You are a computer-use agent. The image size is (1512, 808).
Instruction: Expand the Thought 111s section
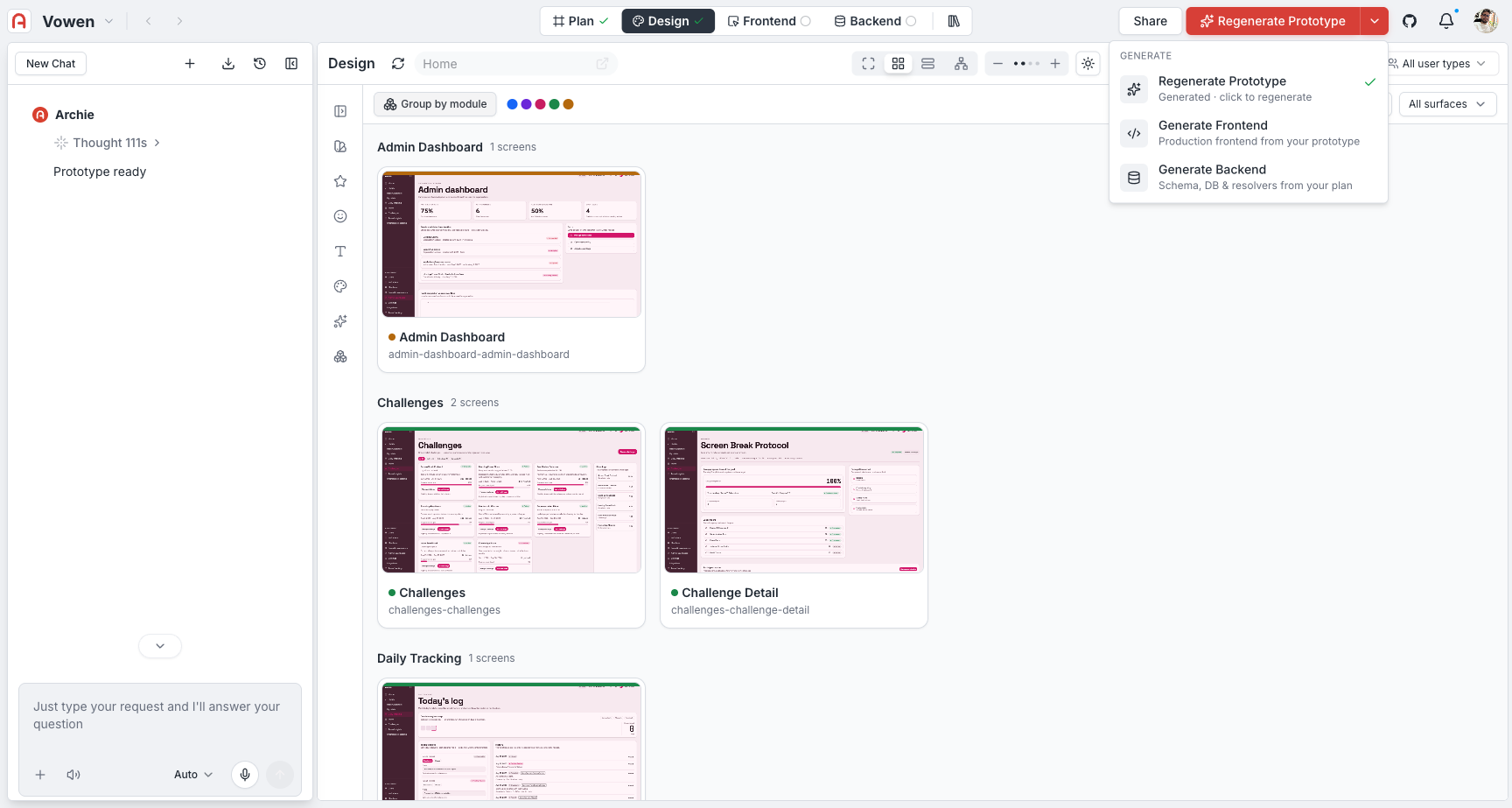click(x=108, y=143)
